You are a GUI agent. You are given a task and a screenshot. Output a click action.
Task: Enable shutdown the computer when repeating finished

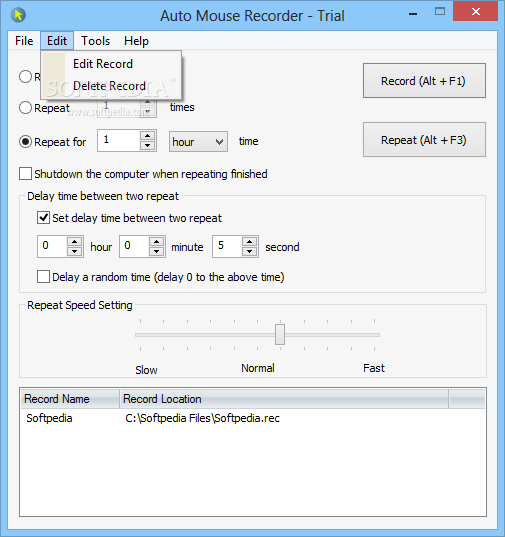(x=26, y=174)
